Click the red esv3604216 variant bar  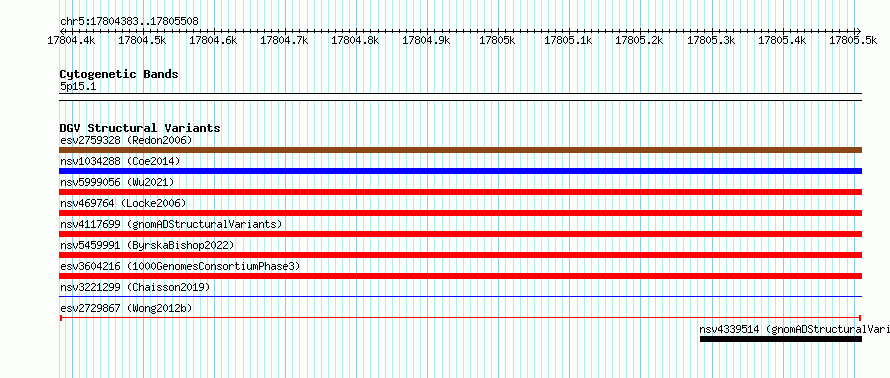(x=460, y=276)
